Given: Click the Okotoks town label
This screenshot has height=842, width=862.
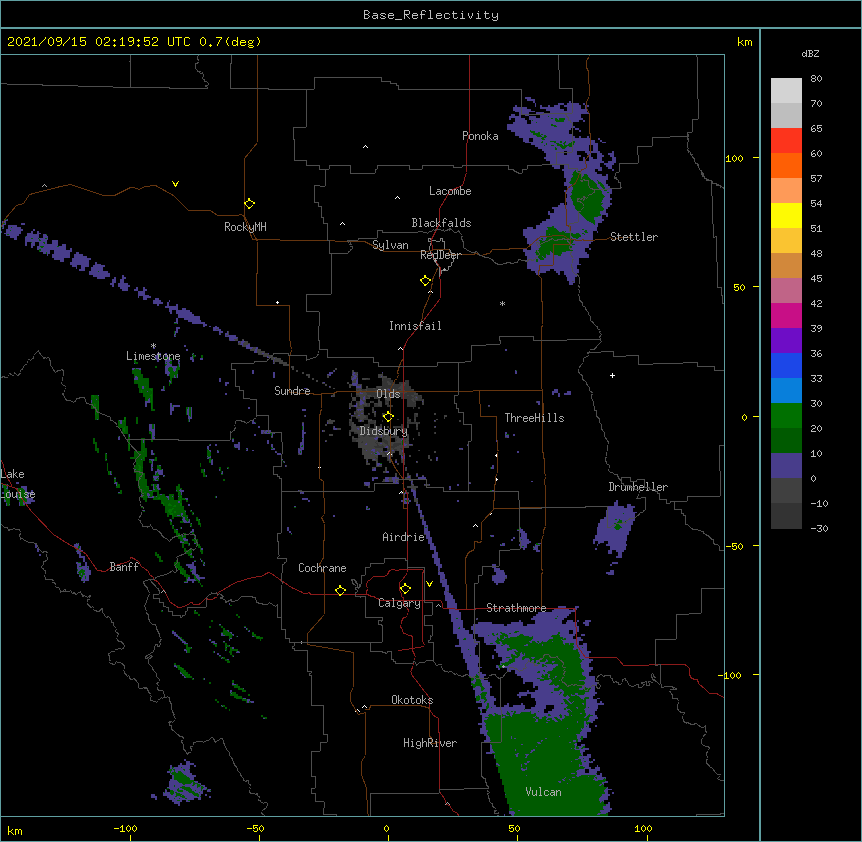Looking at the screenshot, I should (412, 700).
